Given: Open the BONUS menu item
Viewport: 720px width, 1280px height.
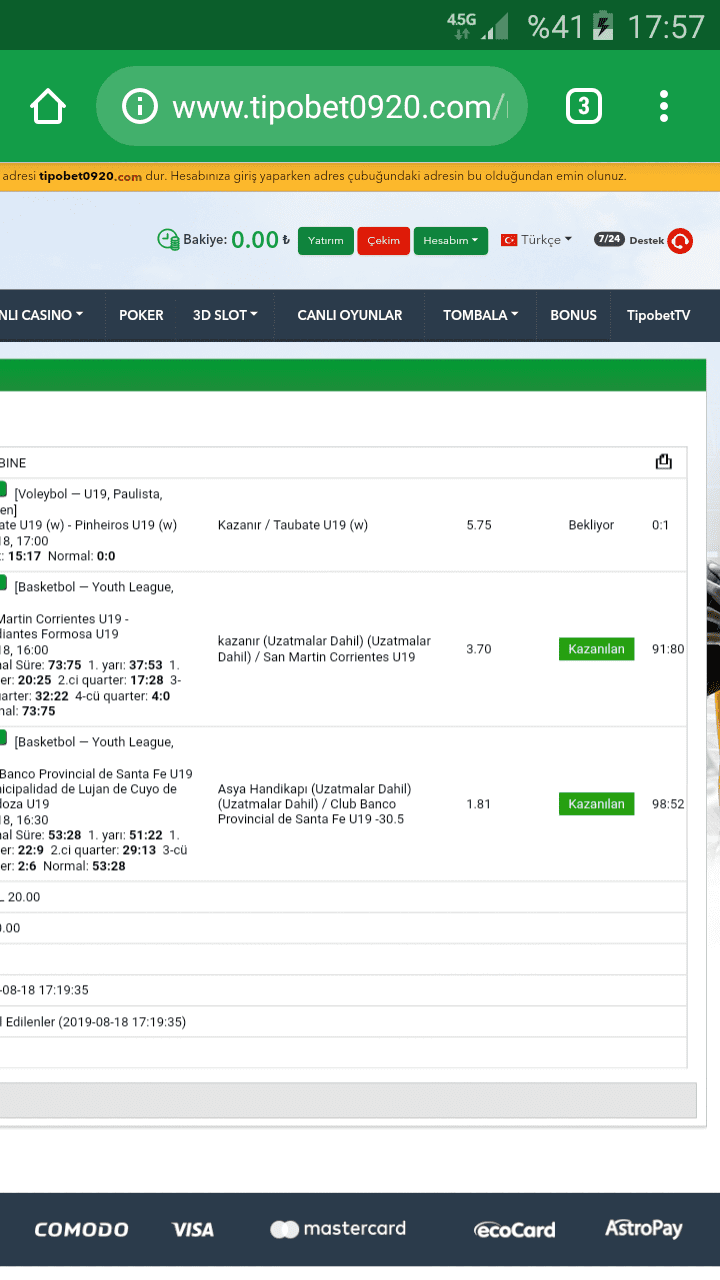Looking at the screenshot, I should (x=573, y=315).
